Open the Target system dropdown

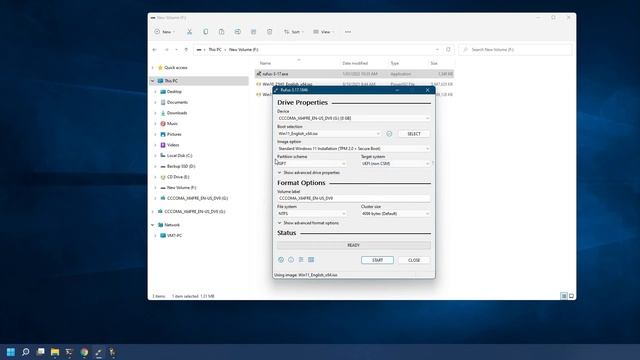pos(396,164)
